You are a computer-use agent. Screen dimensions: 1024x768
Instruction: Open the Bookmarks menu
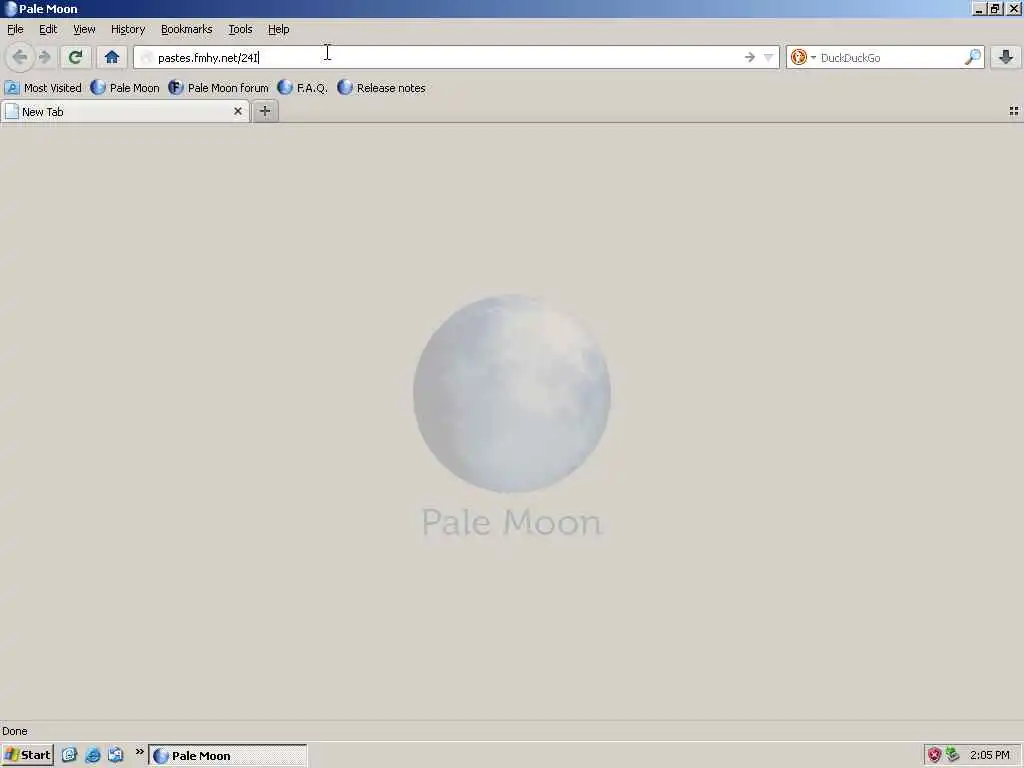[x=187, y=29]
